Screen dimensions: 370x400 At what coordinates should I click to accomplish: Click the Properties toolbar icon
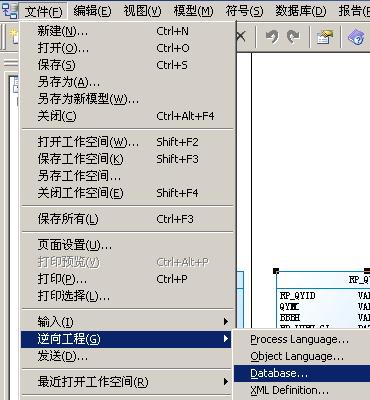pos(325,37)
